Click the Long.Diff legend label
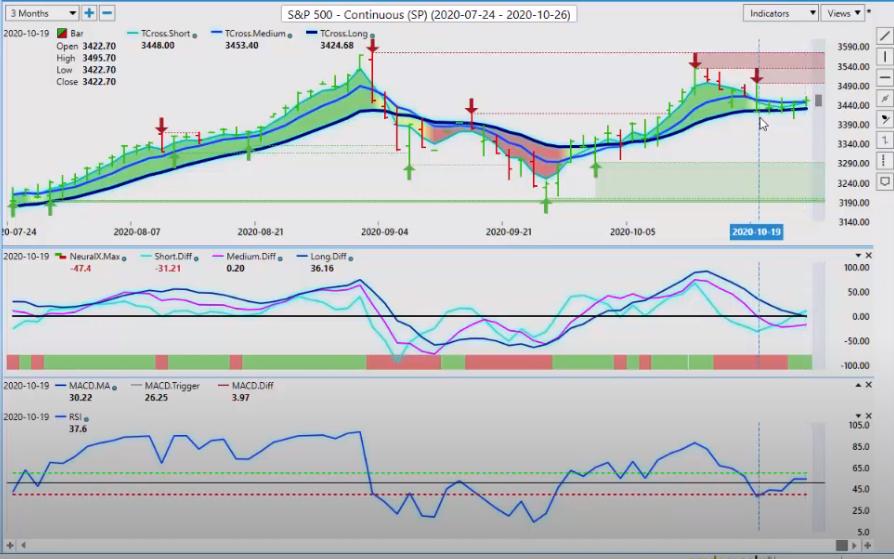The width and height of the screenshot is (894, 559). [x=328, y=257]
